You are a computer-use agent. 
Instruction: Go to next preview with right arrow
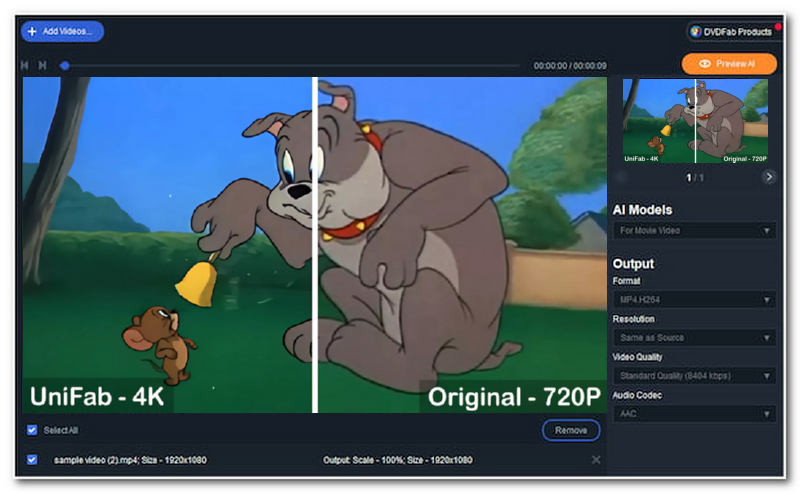point(768,177)
